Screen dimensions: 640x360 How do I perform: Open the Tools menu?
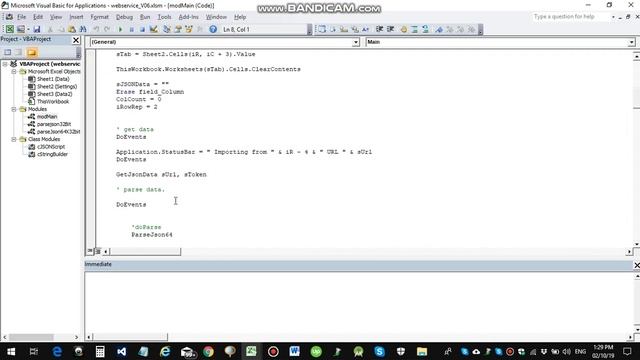tap(164, 17)
